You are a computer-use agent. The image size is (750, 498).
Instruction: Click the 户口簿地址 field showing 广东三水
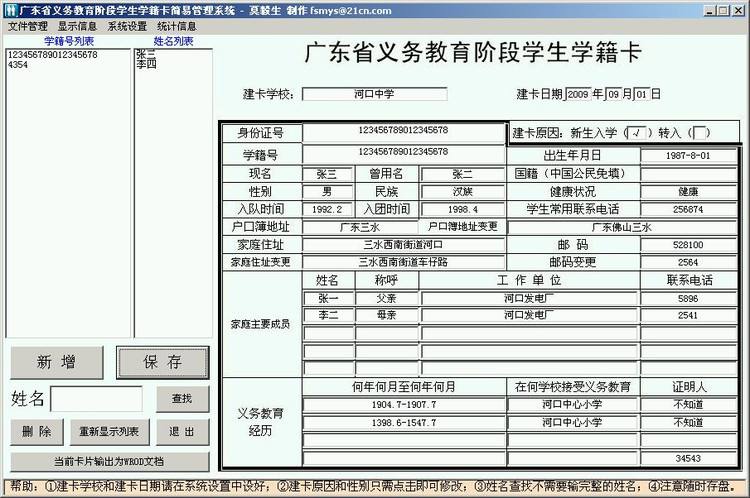click(x=361, y=227)
